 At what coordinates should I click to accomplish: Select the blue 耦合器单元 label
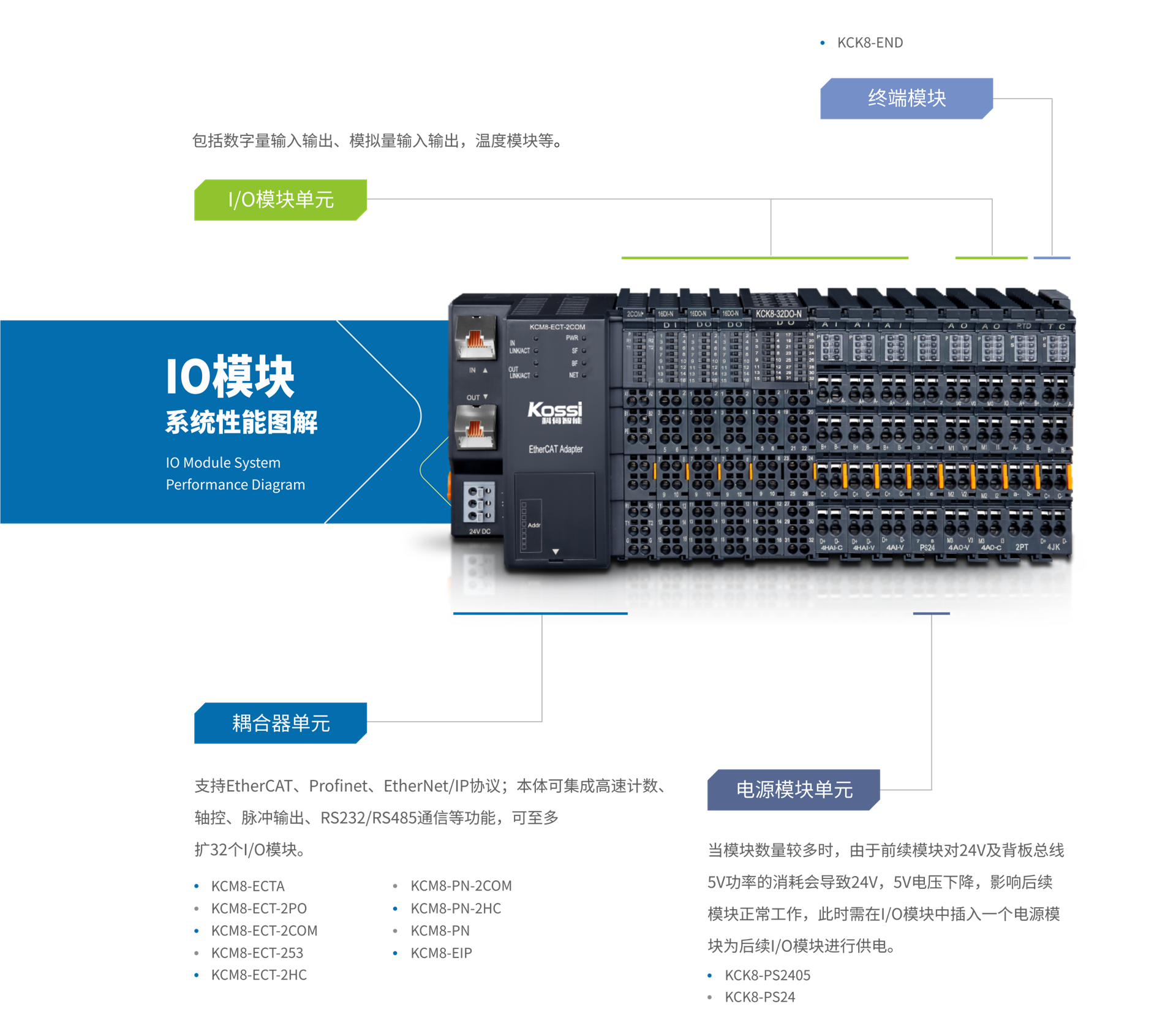click(281, 723)
